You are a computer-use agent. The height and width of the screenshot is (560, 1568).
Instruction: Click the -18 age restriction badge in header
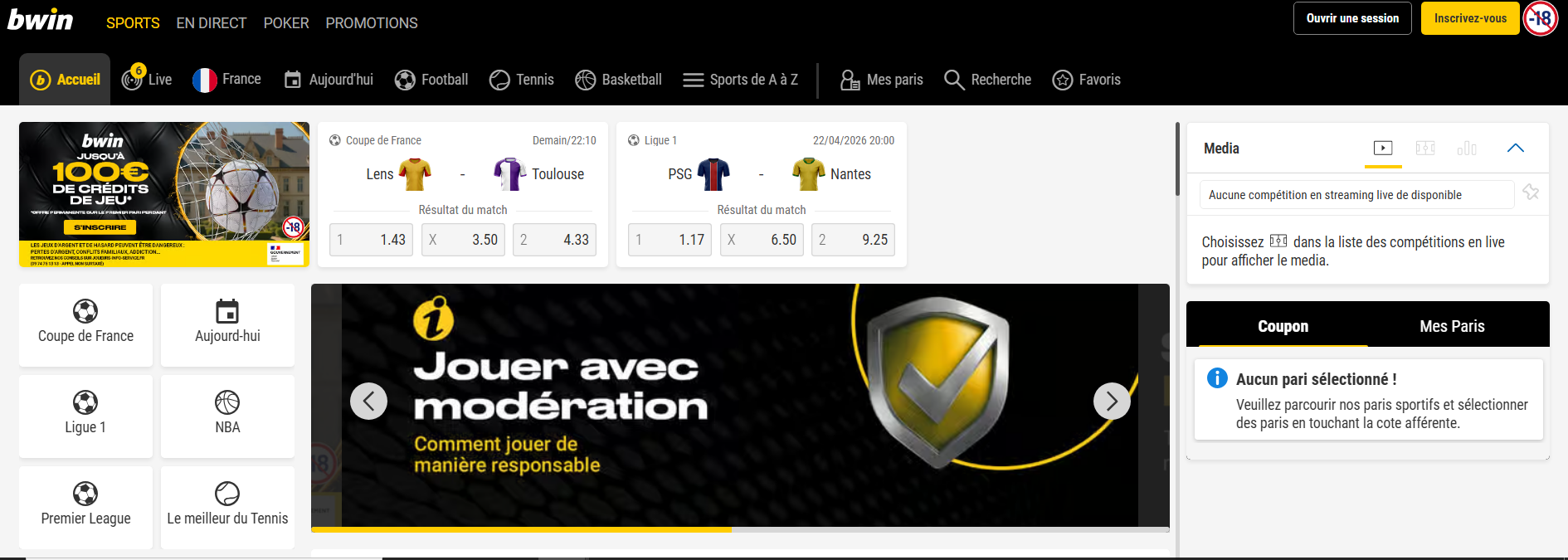[1541, 18]
